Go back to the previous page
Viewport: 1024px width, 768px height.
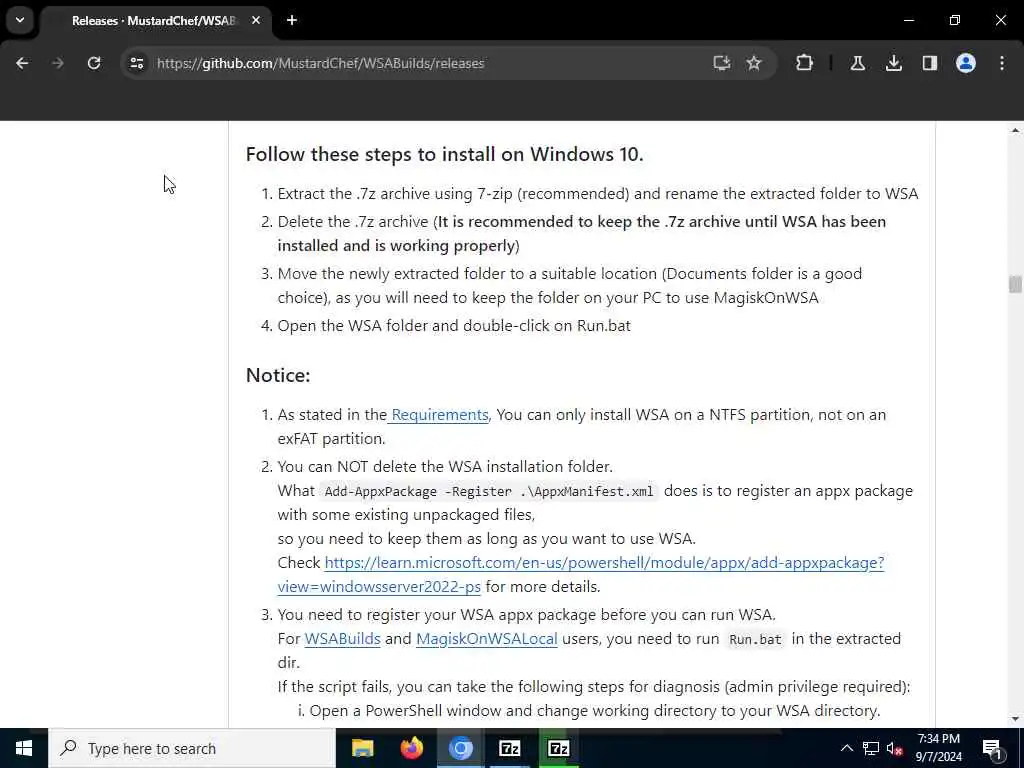tap(22, 63)
